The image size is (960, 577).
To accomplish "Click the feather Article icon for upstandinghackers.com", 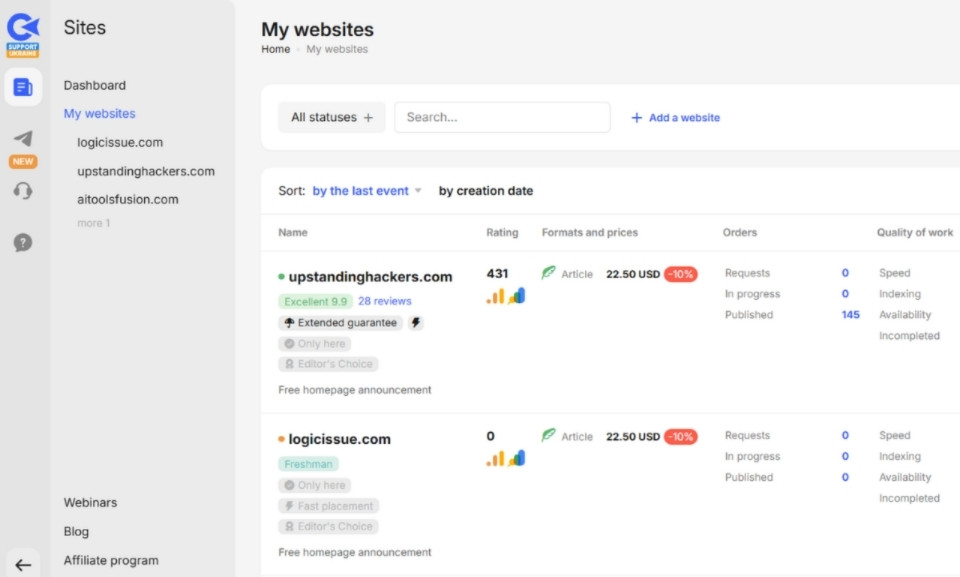I will [549, 273].
